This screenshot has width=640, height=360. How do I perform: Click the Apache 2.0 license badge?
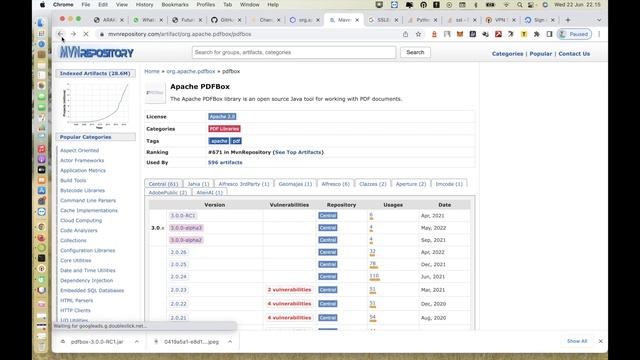[x=222, y=116]
